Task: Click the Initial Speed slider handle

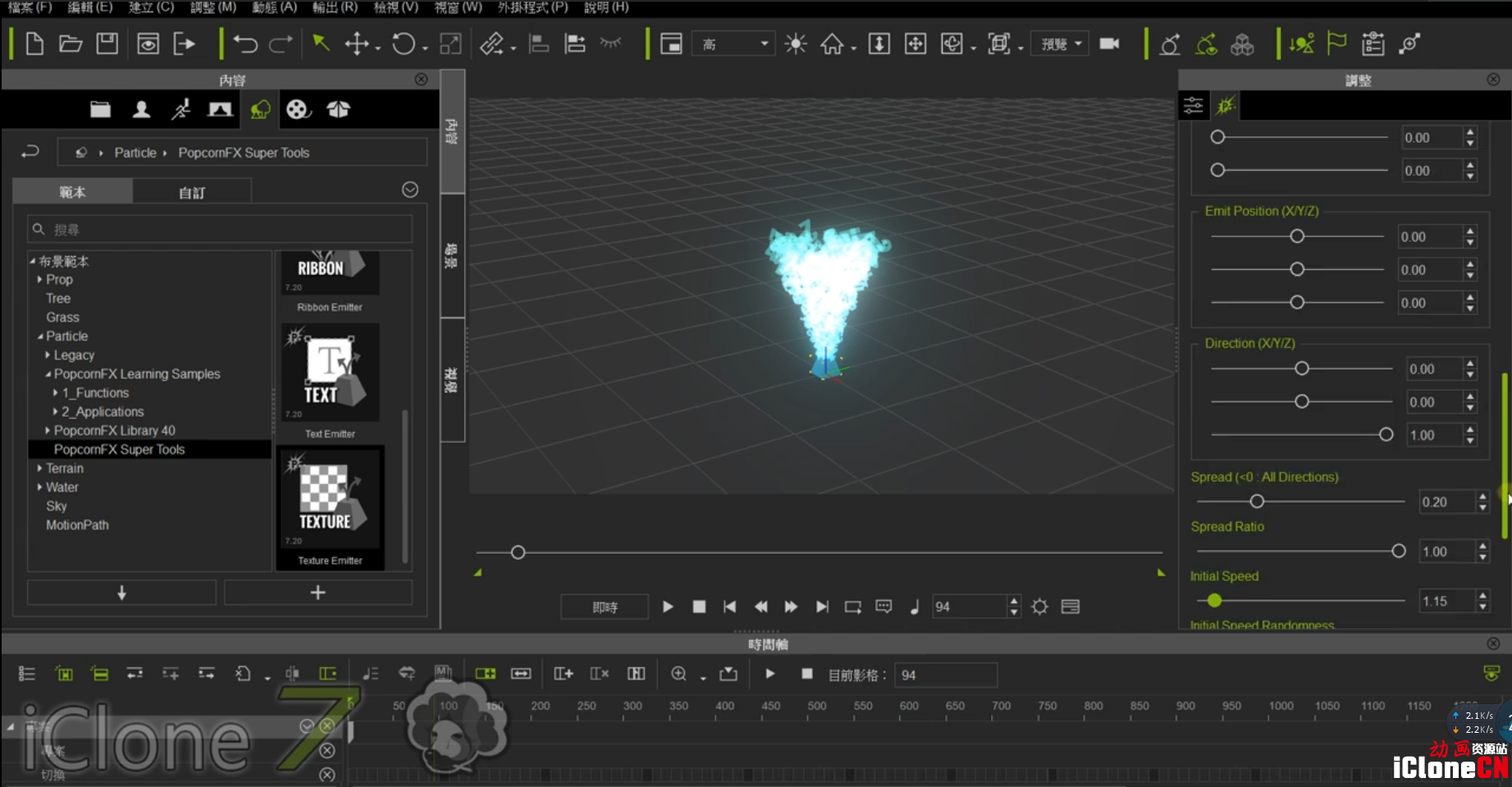Action: point(1214,601)
